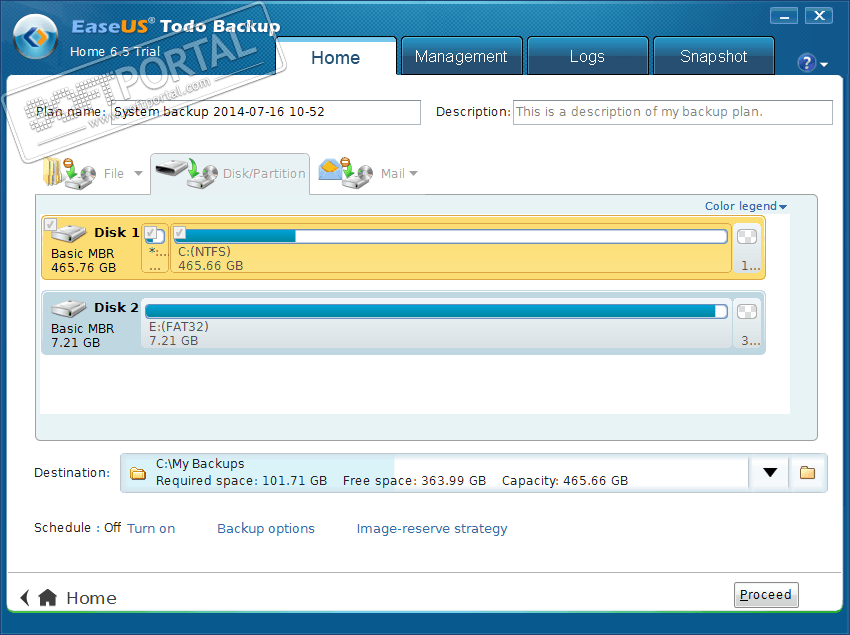Click the bottom Home breadcrumb label

91,598
